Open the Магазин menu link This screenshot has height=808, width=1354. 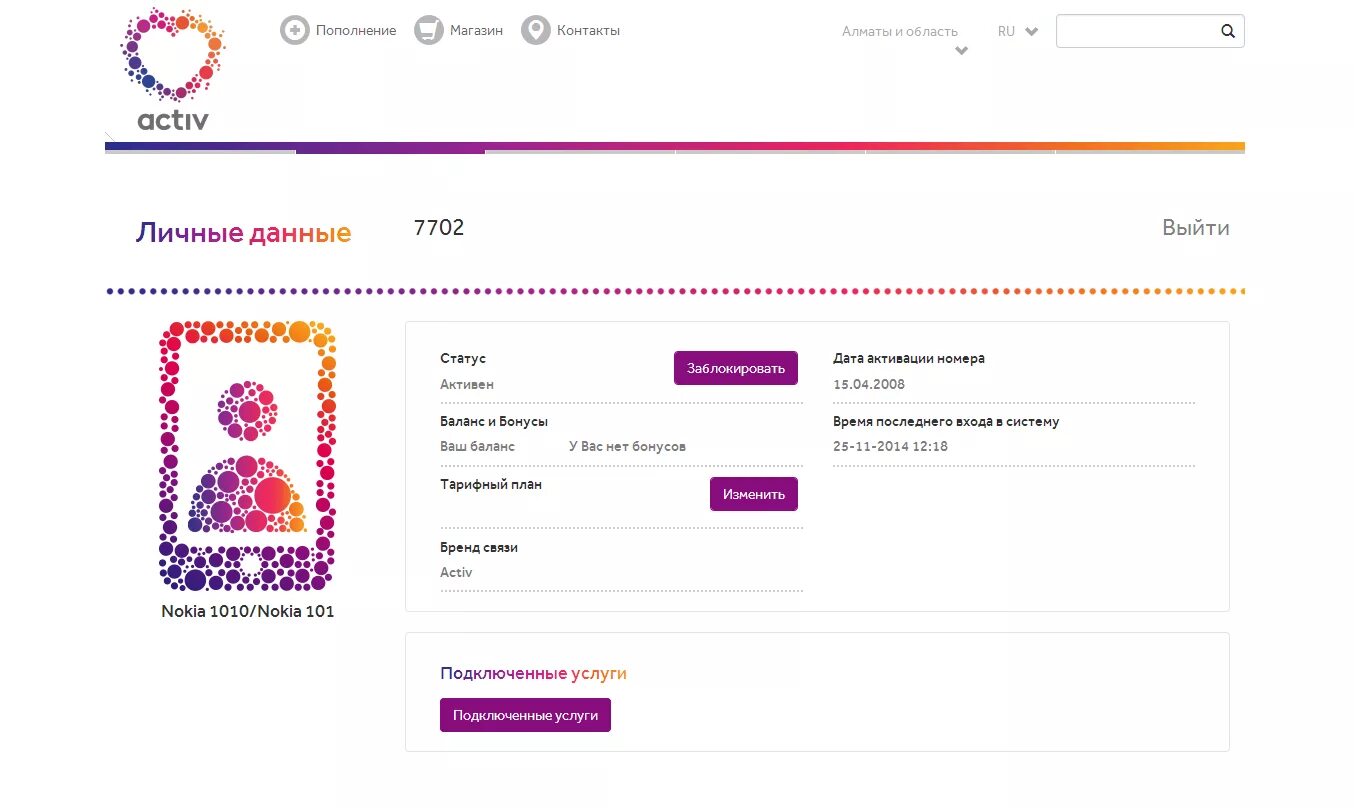click(x=477, y=31)
